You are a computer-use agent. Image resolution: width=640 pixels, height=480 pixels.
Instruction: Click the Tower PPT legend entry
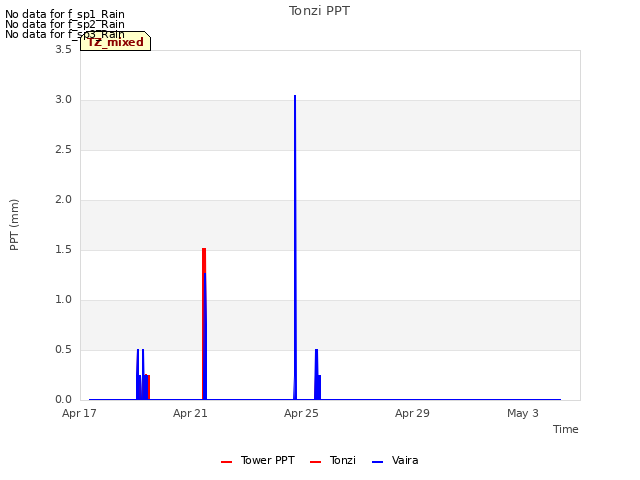(x=258, y=460)
